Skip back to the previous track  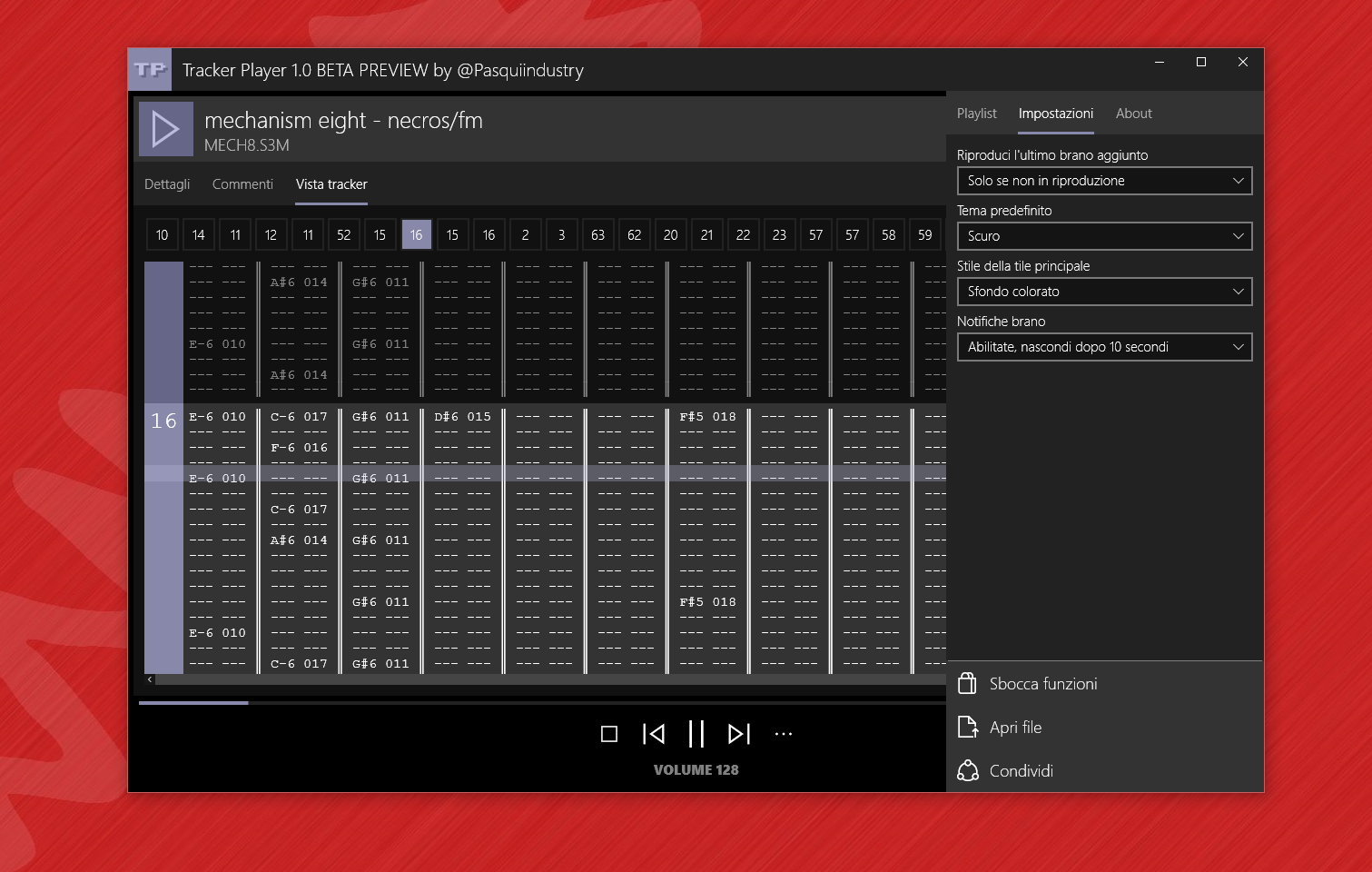pyautogui.click(x=653, y=733)
